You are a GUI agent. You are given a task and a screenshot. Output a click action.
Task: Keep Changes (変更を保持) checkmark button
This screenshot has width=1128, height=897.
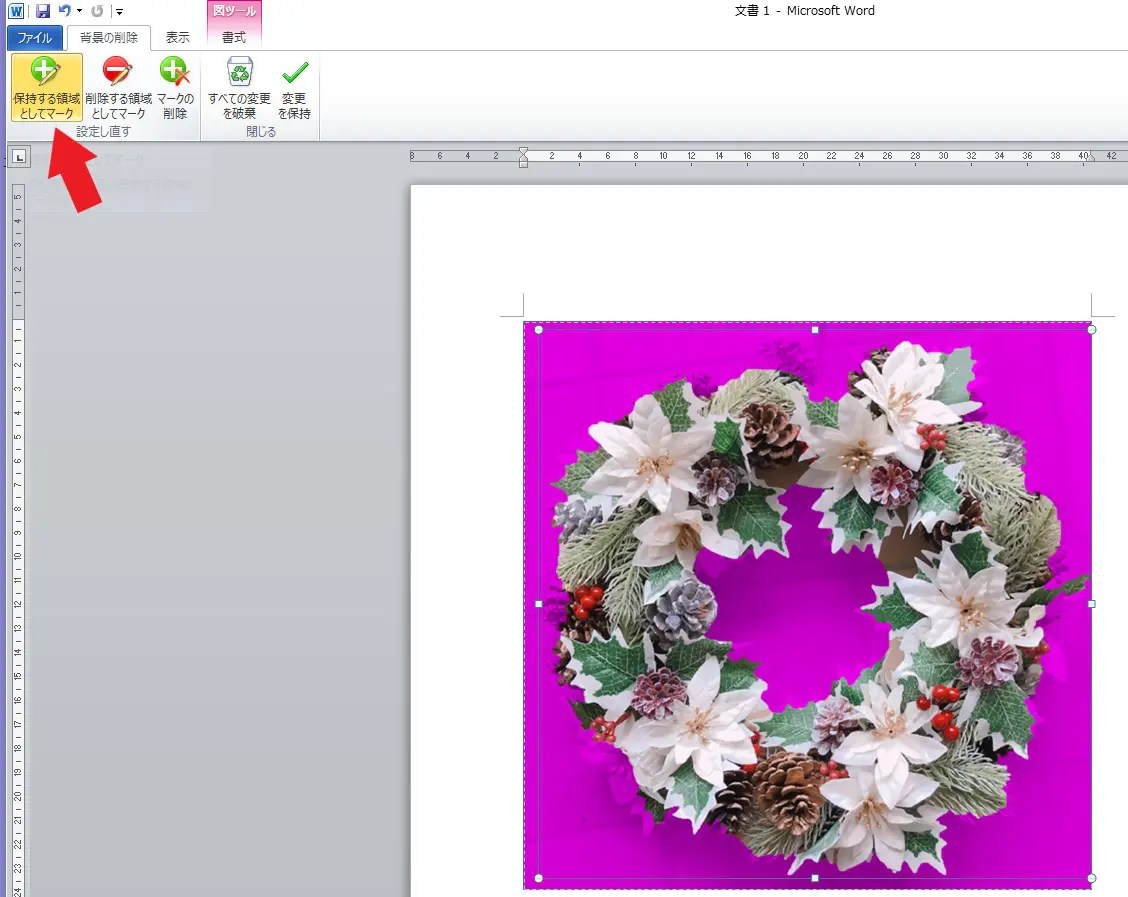[294, 87]
